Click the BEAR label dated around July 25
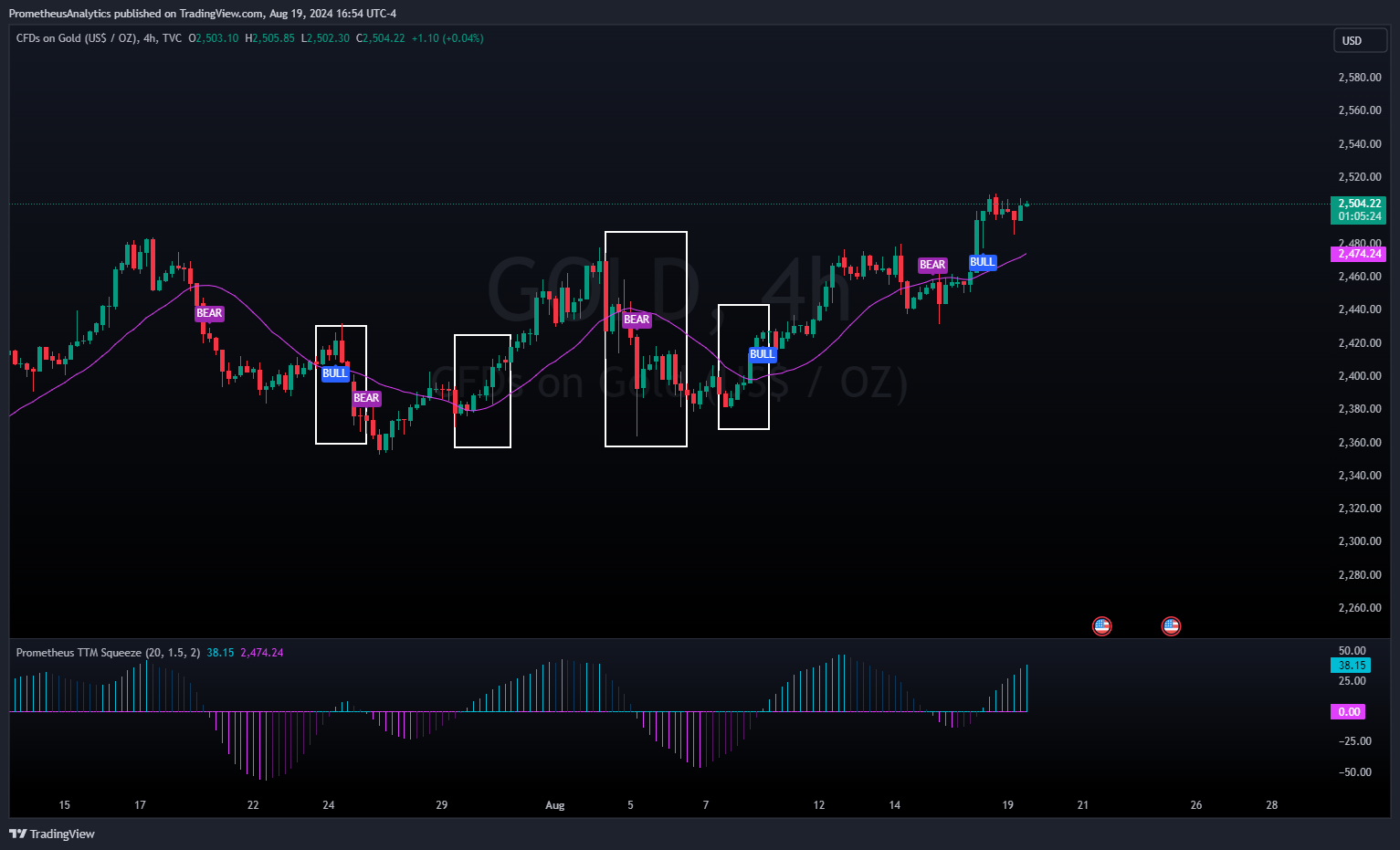The width and height of the screenshot is (1400, 850). point(366,398)
